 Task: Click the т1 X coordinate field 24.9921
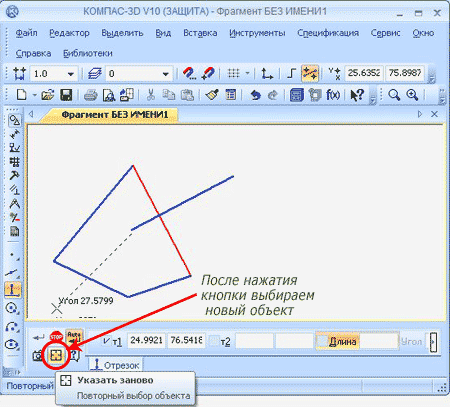pos(146,341)
